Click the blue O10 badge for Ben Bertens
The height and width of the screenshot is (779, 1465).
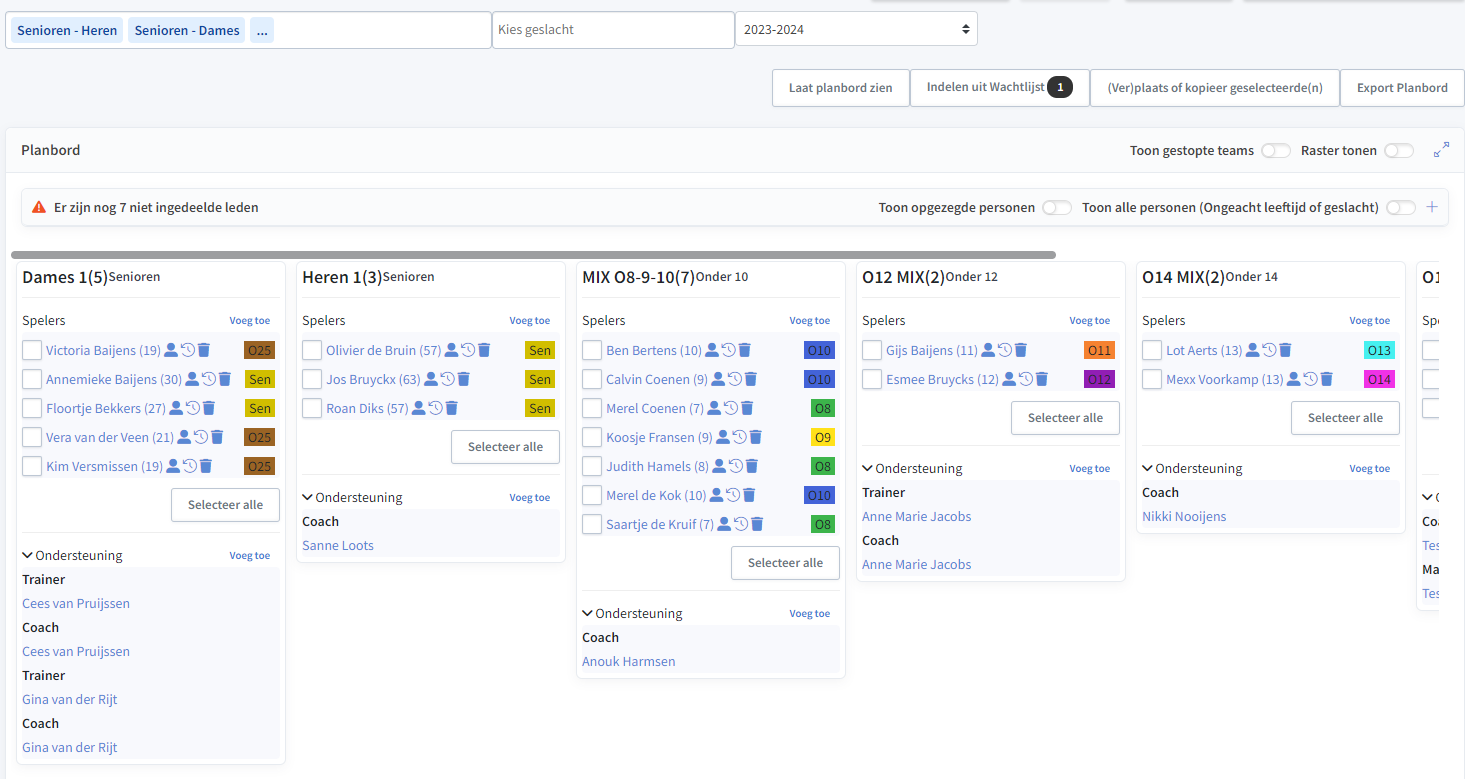819,350
